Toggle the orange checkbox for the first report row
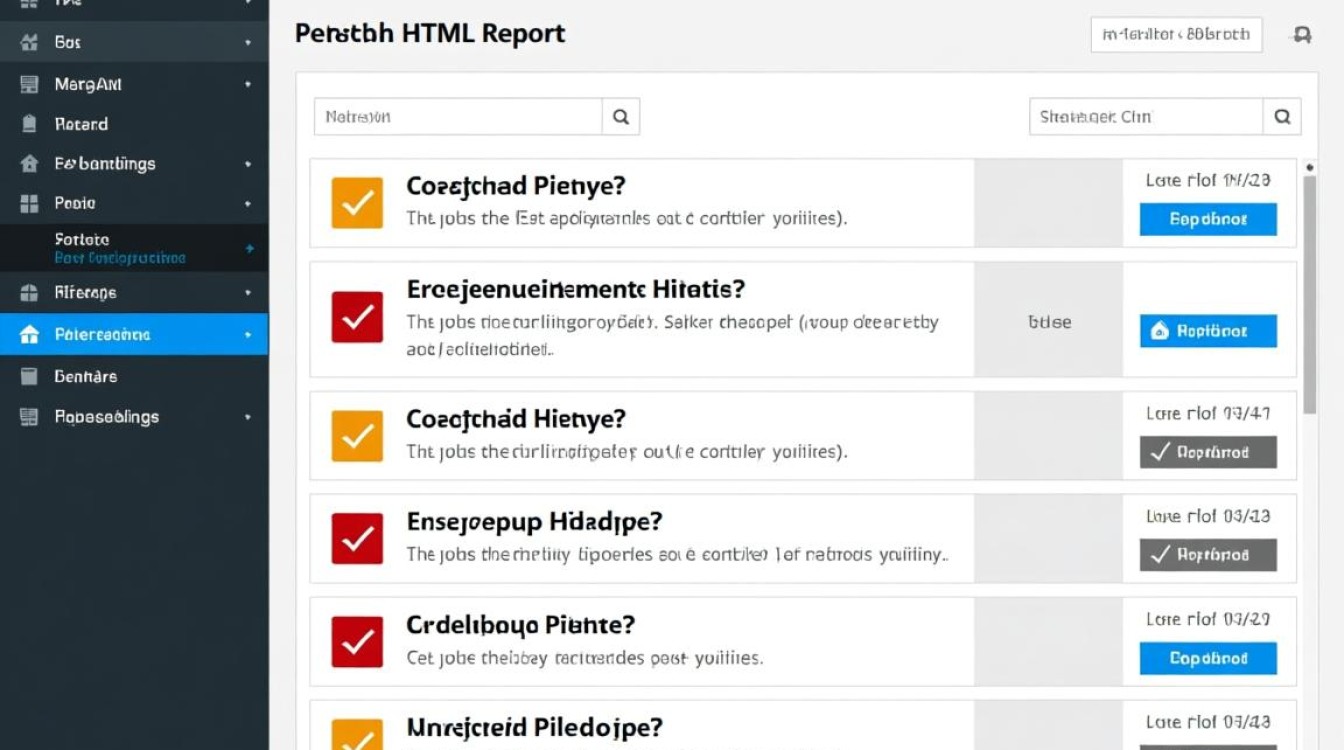The width and height of the screenshot is (1344, 750). pyautogui.click(x=357, y=203)
